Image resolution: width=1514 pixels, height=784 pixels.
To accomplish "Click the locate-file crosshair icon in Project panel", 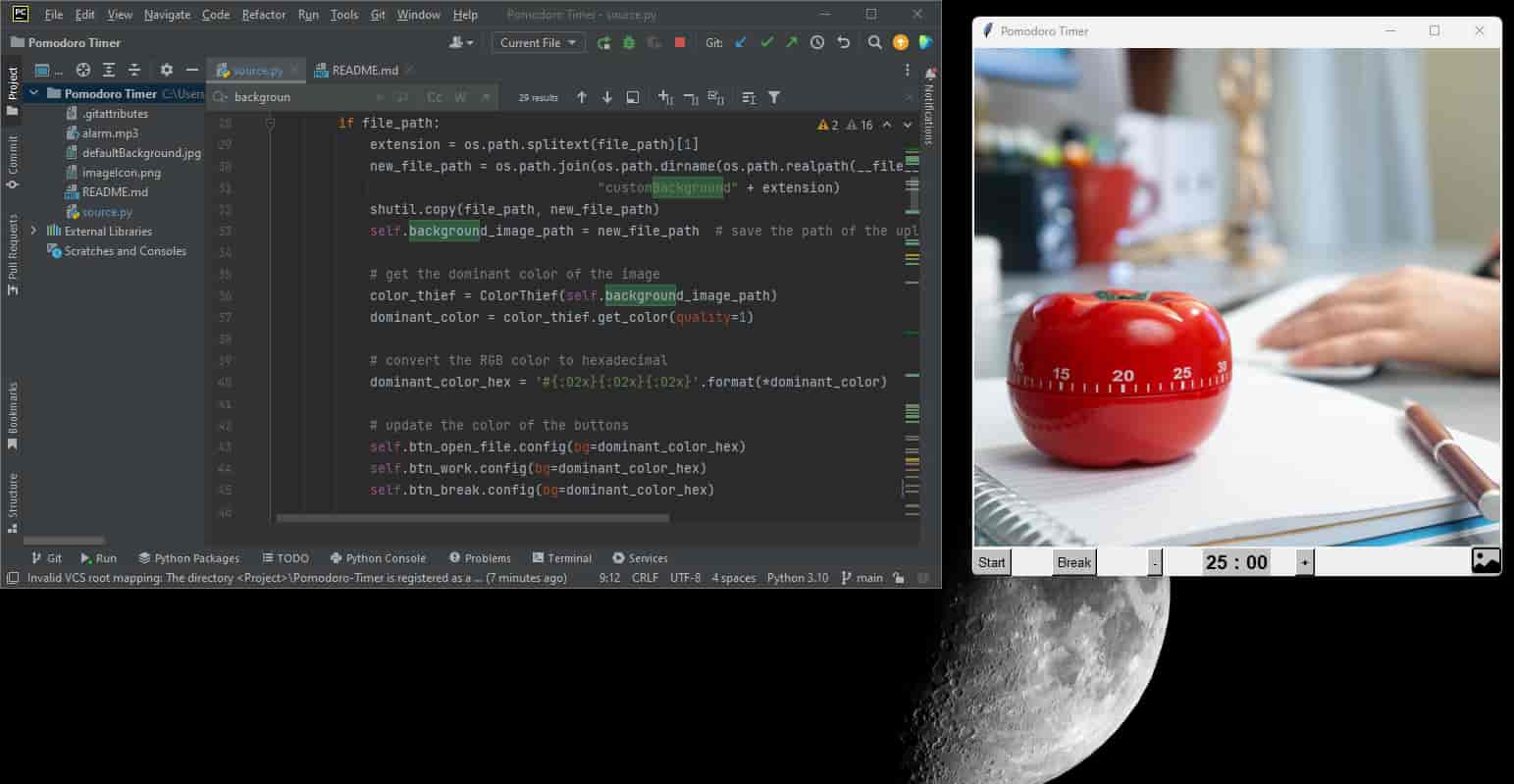I will coord(83,70).
